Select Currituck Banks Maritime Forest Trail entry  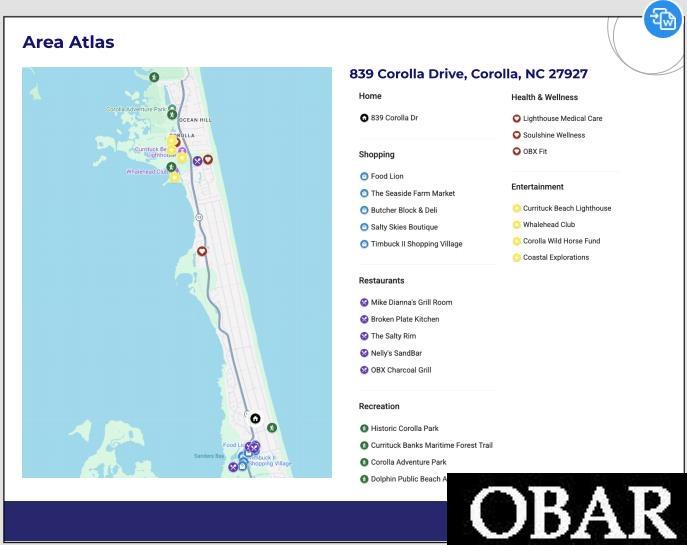(426, 445)
